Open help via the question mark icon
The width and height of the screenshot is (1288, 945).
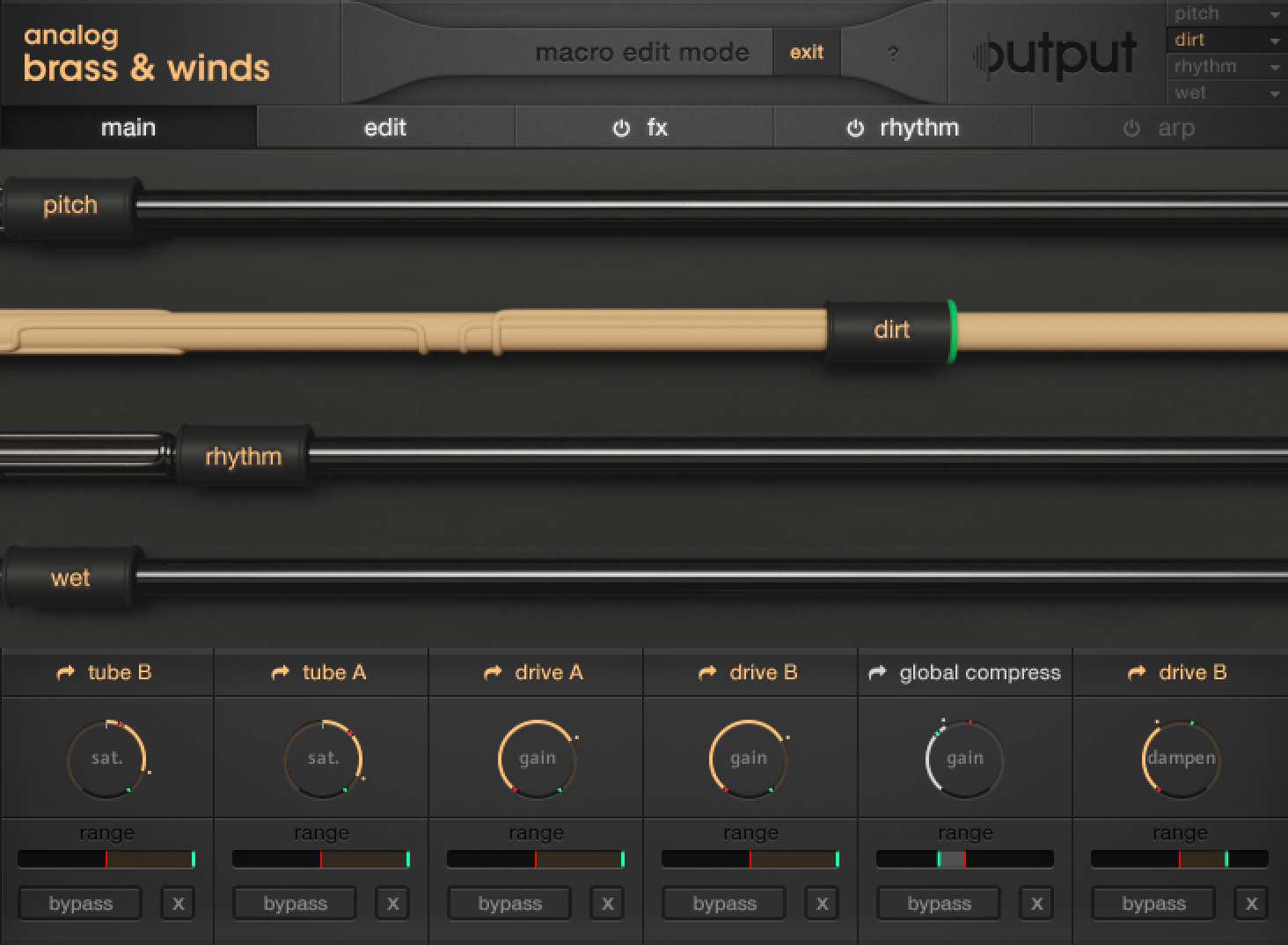tap(893, 53)
